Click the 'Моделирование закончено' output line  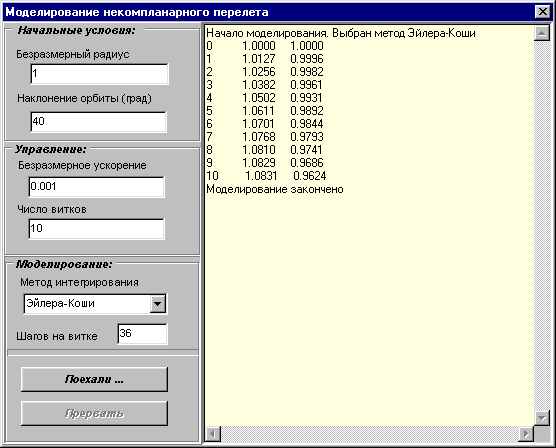(x=275, y=189)
